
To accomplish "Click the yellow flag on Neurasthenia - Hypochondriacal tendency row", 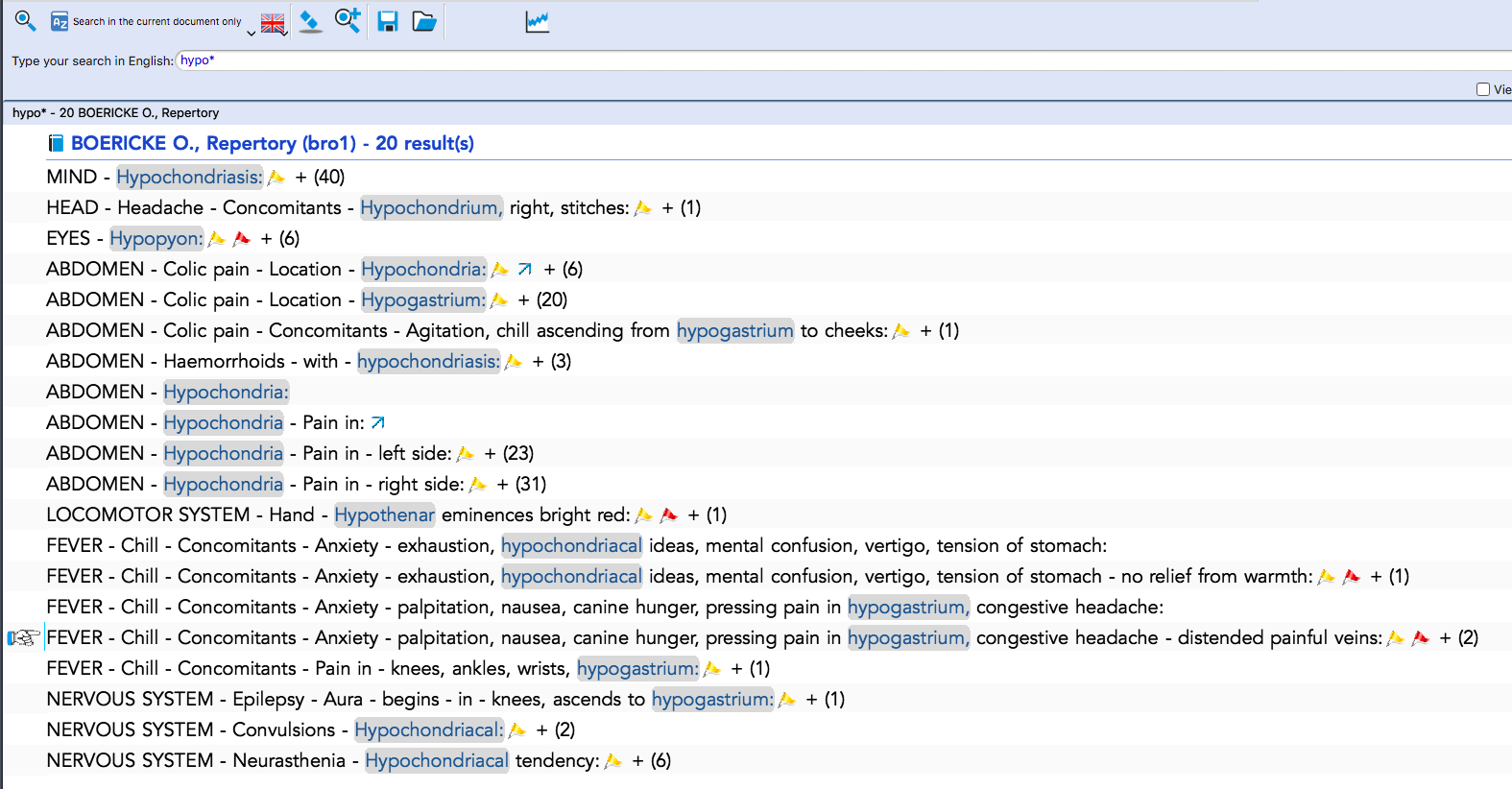I will point(613,761).
